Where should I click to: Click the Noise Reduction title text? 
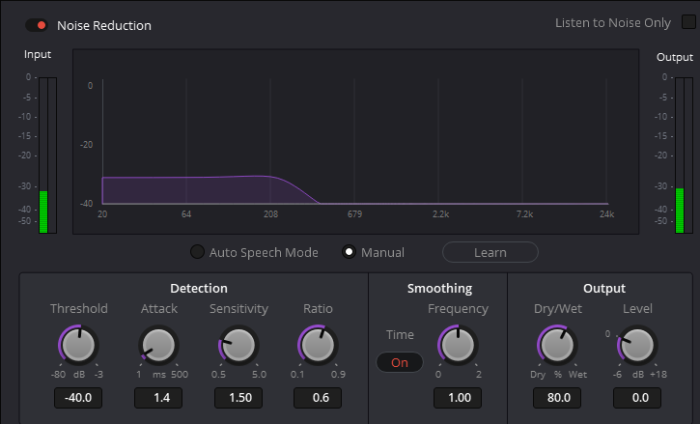click(104, 25)
